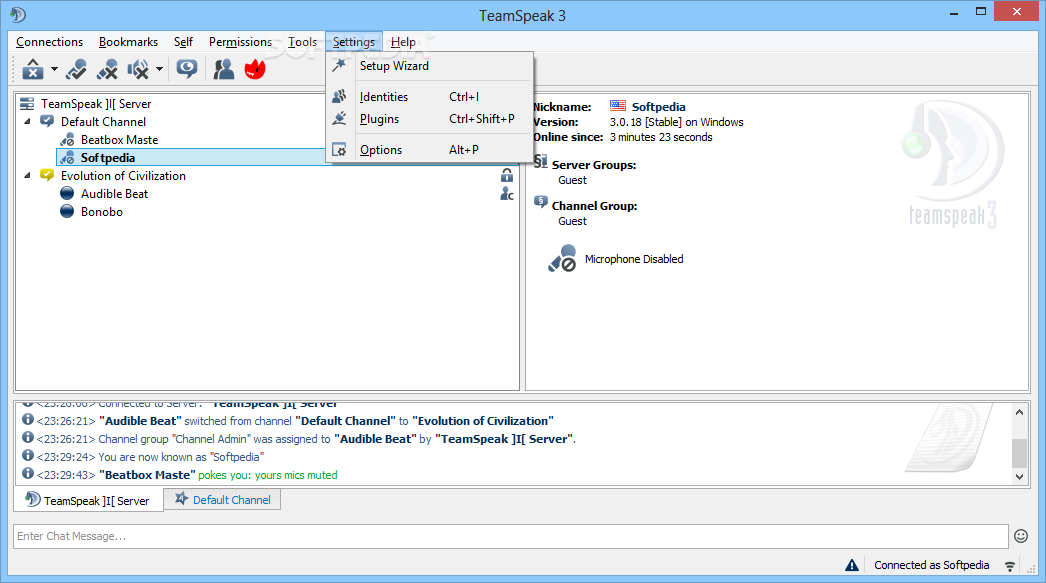Open the Tools menu
The image size is (1046, 583).
coord(302,42)
